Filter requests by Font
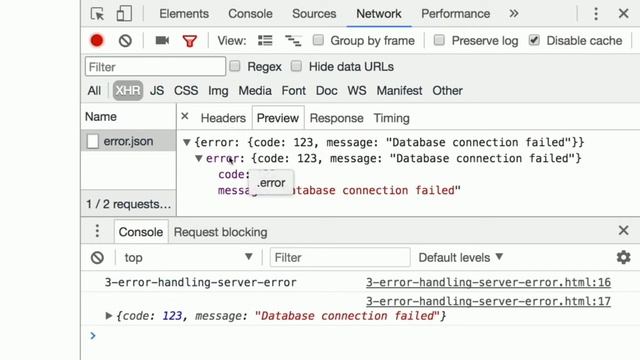Image resolution: width=640 pixels, height=360 pixels. tap(293, 91)
